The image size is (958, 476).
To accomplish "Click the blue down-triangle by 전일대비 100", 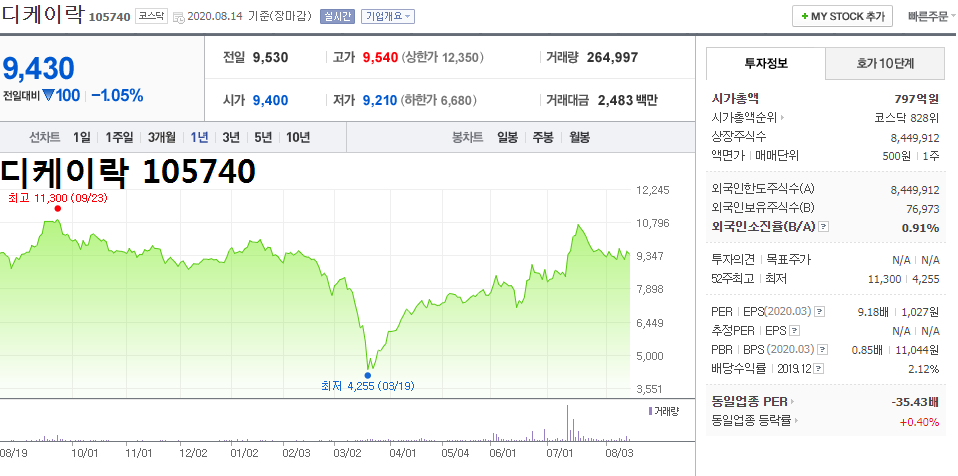I will (48, 96).
